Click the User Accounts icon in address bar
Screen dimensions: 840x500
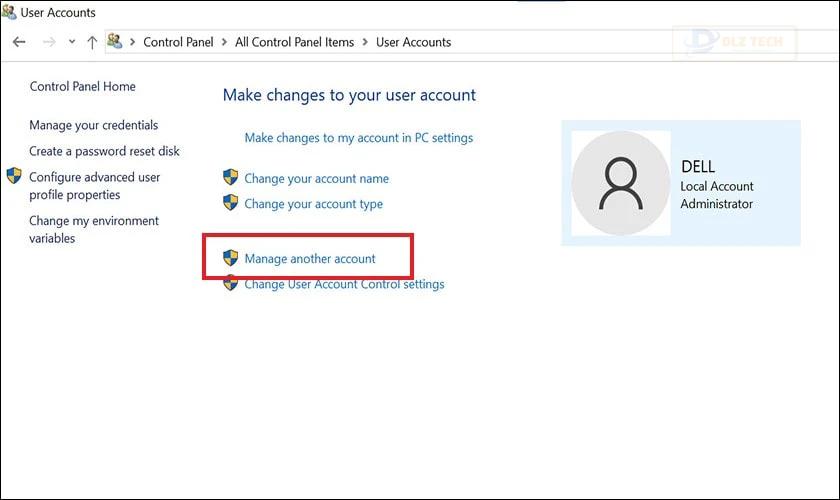pos(114,41)
